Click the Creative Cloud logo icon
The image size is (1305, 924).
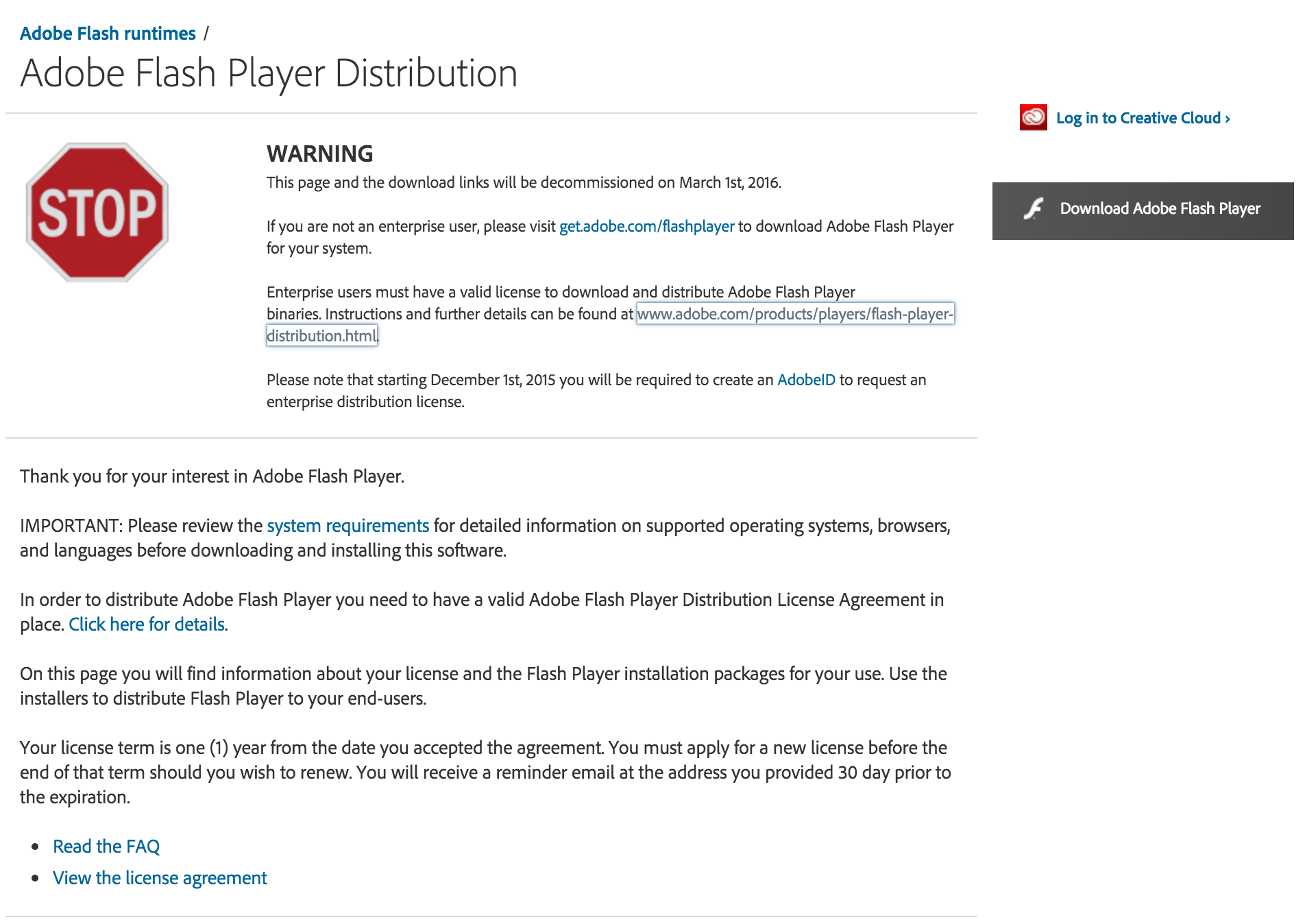(1032, 117)
